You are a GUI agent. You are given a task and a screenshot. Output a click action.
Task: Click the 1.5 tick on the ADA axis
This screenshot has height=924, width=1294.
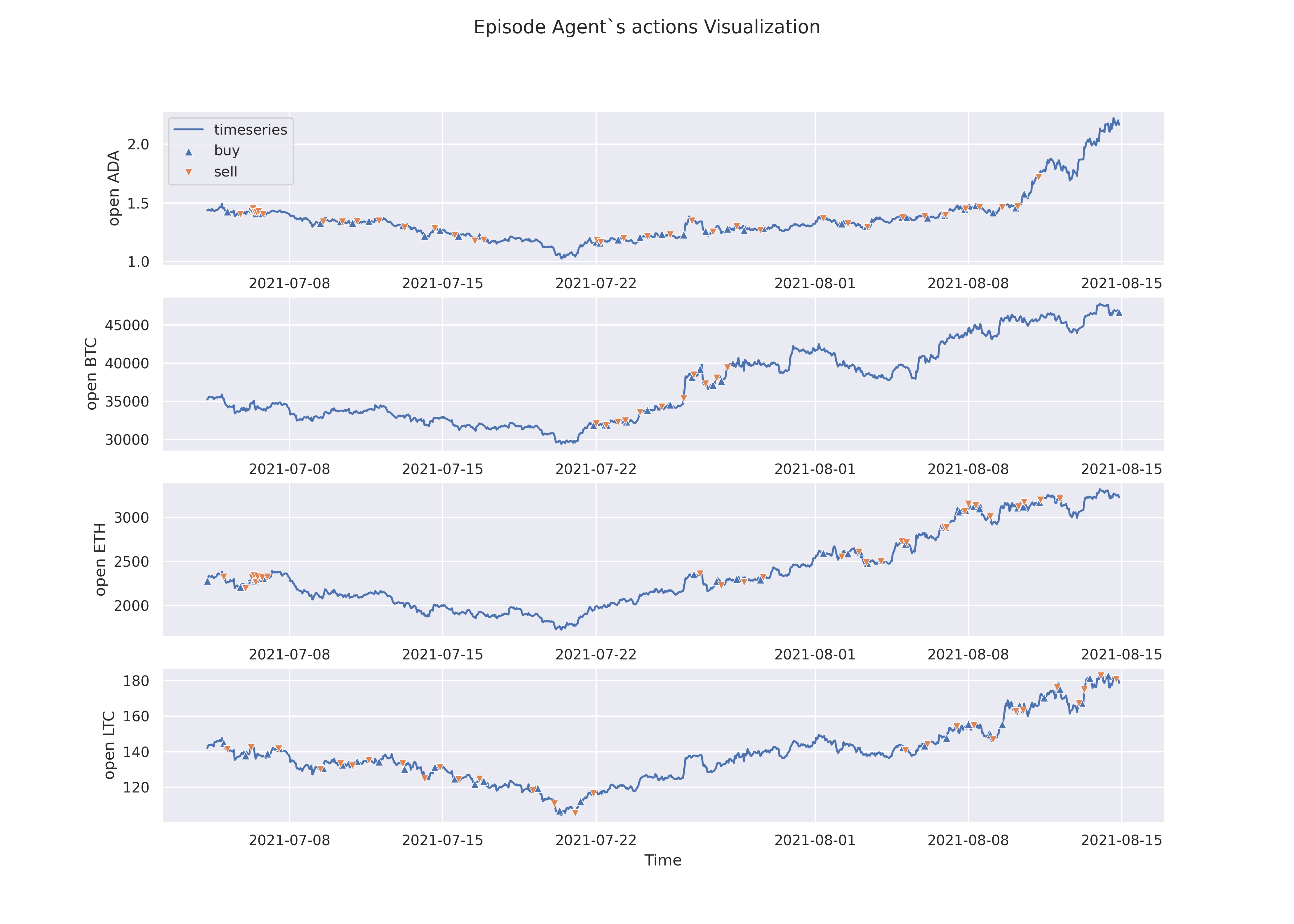click(138, 204)
